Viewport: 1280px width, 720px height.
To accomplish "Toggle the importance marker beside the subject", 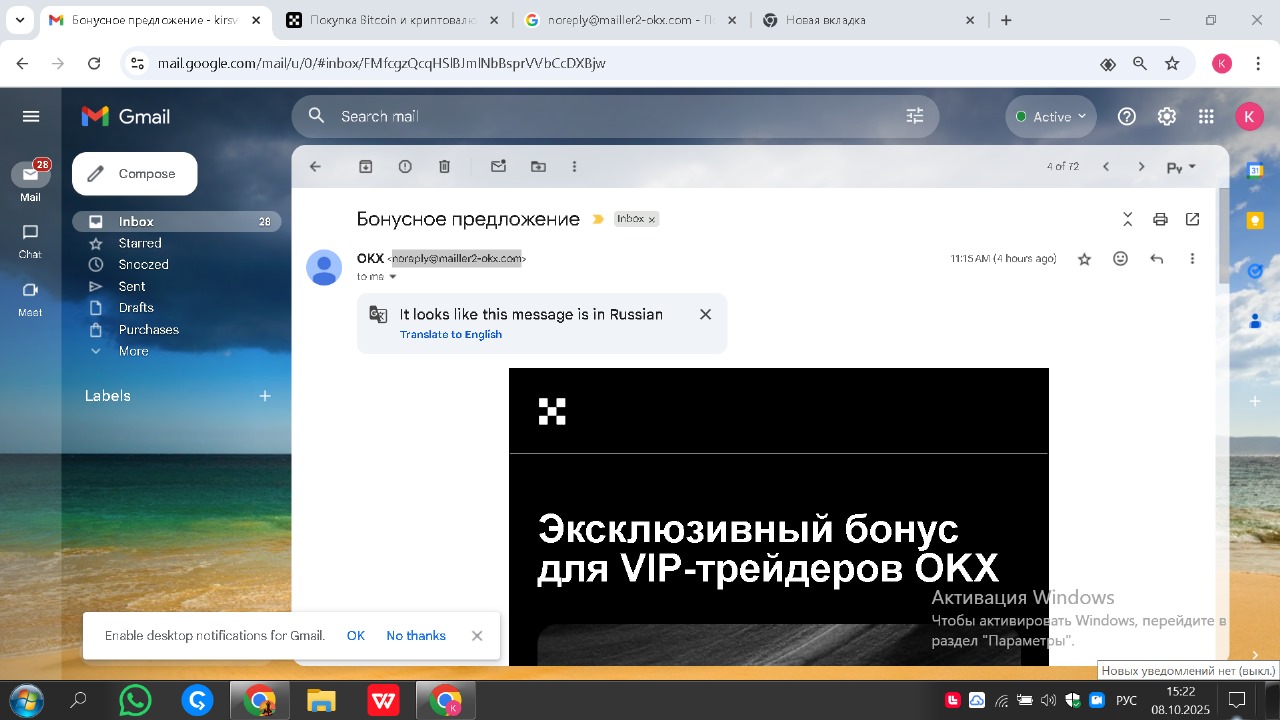I will [598, 219].
